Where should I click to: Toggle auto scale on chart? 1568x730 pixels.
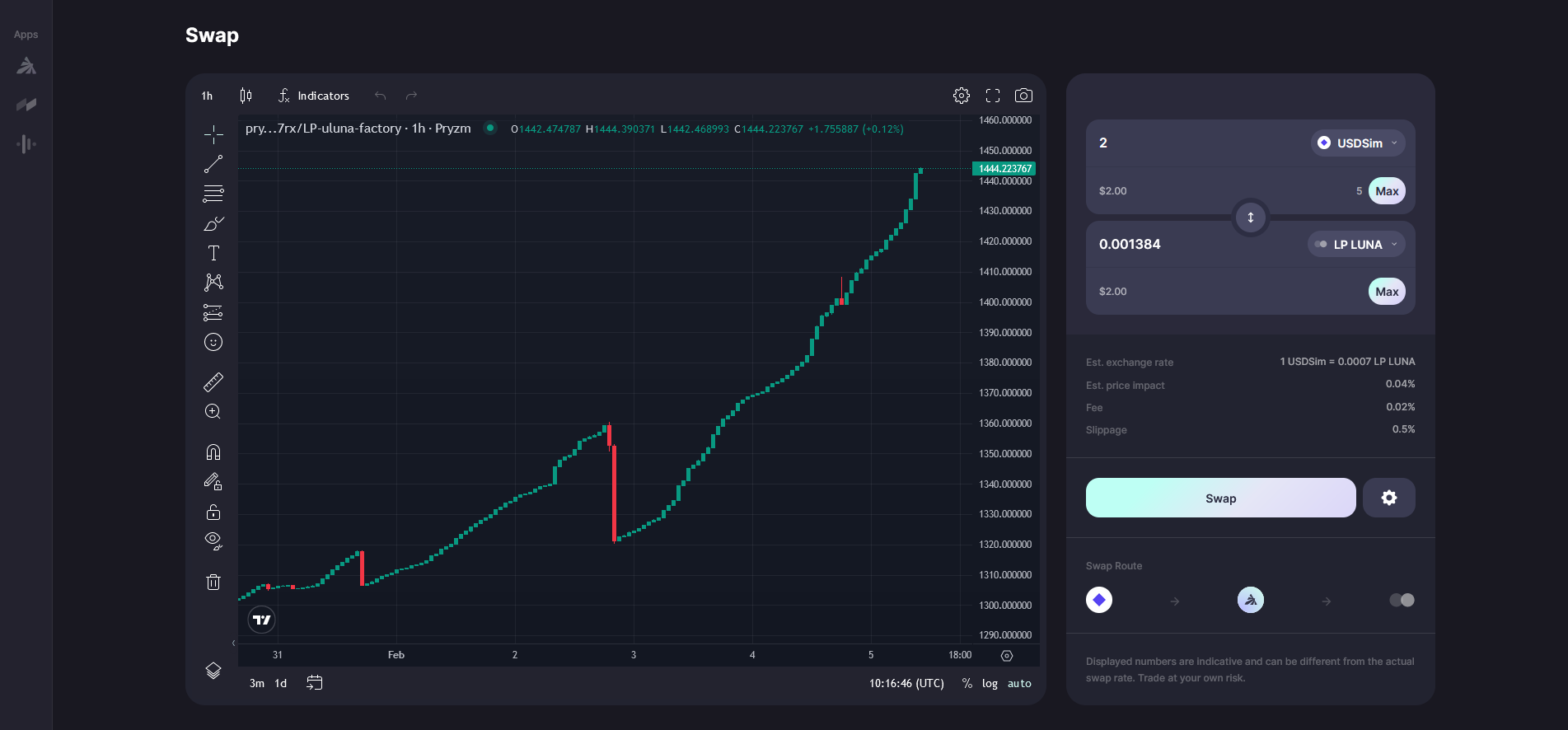coord(1019,683)
